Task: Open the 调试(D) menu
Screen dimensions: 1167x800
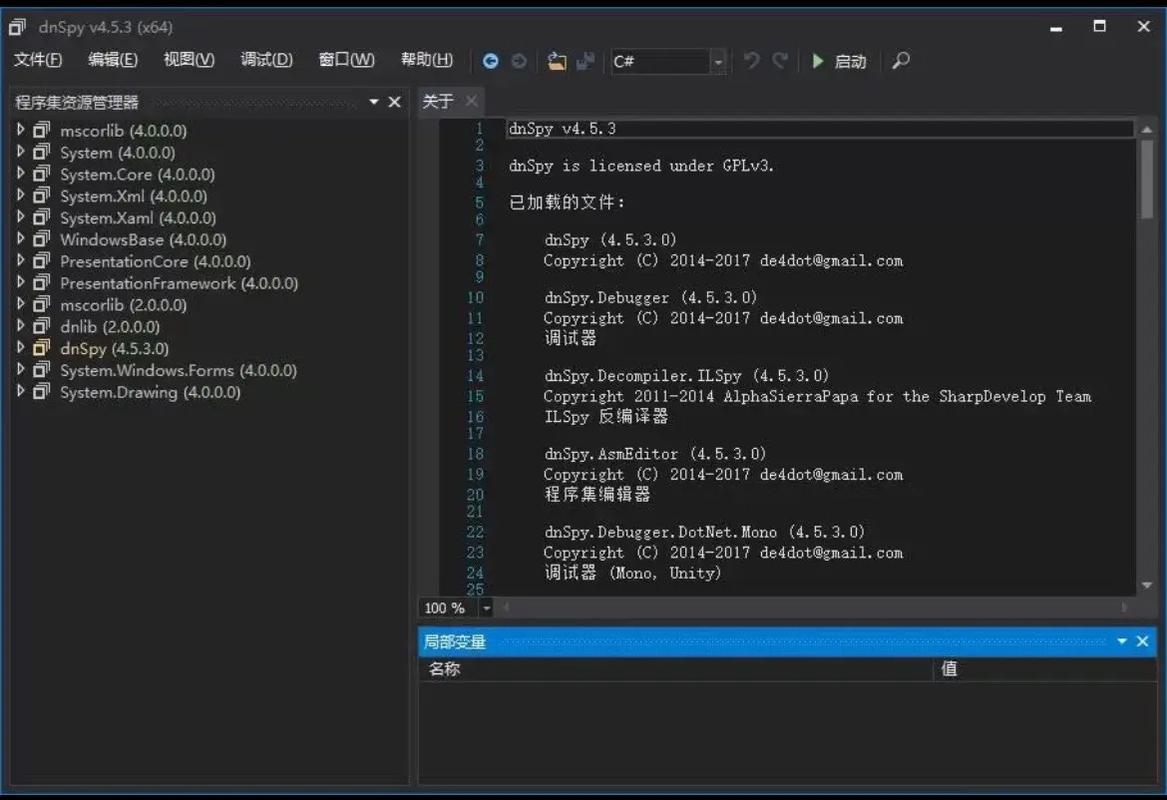Action: coord(266,60)
